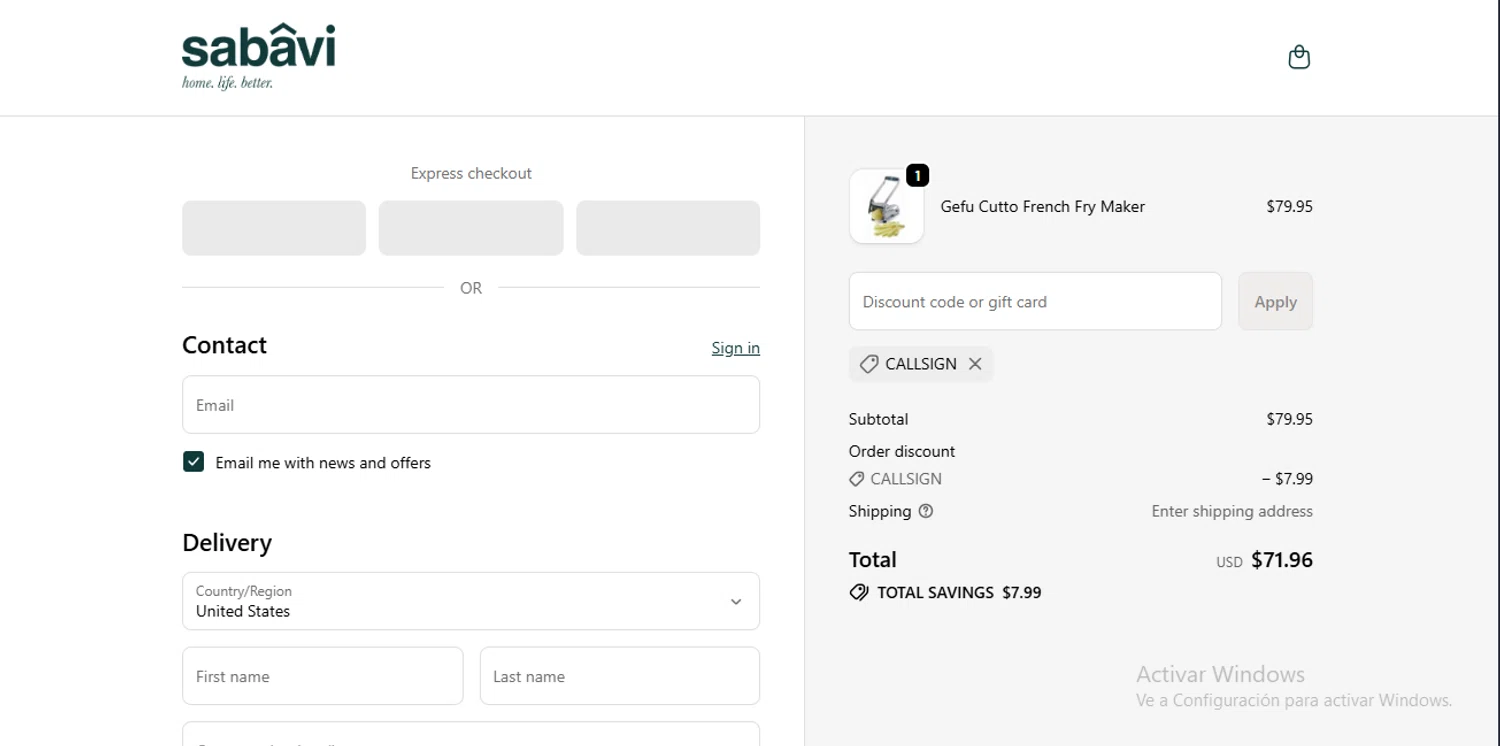Screen dimensions: 1500x746
Task: Click the quantity badge showing 1
Action: point(917,176)
